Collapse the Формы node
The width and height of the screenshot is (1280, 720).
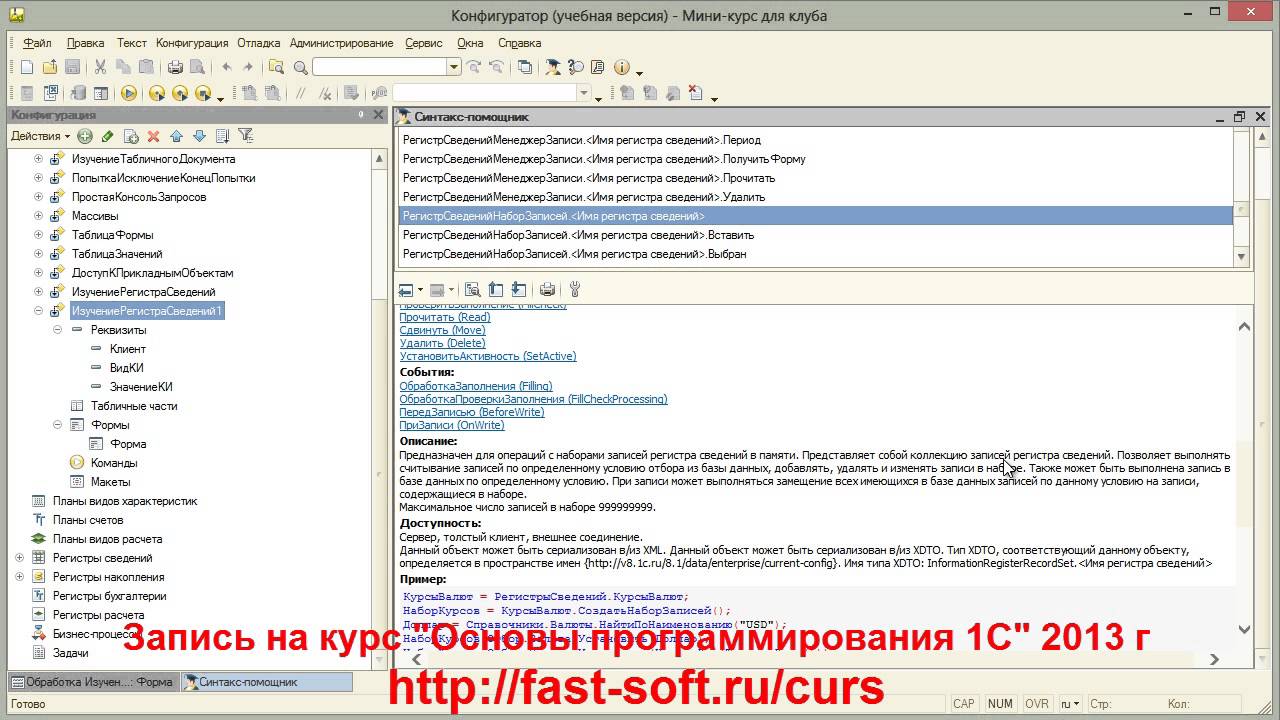point(58,425)
